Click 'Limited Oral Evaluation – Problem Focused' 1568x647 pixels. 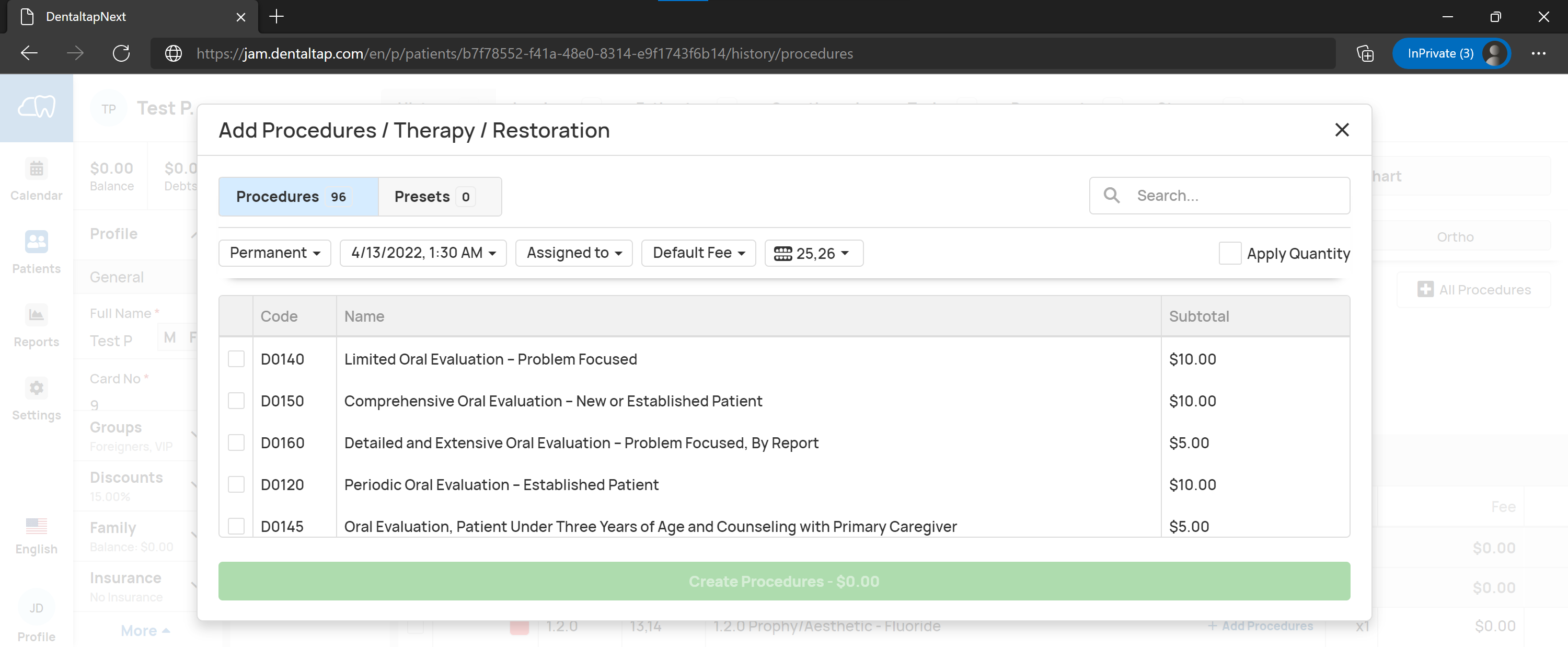[x=491, y=359]
